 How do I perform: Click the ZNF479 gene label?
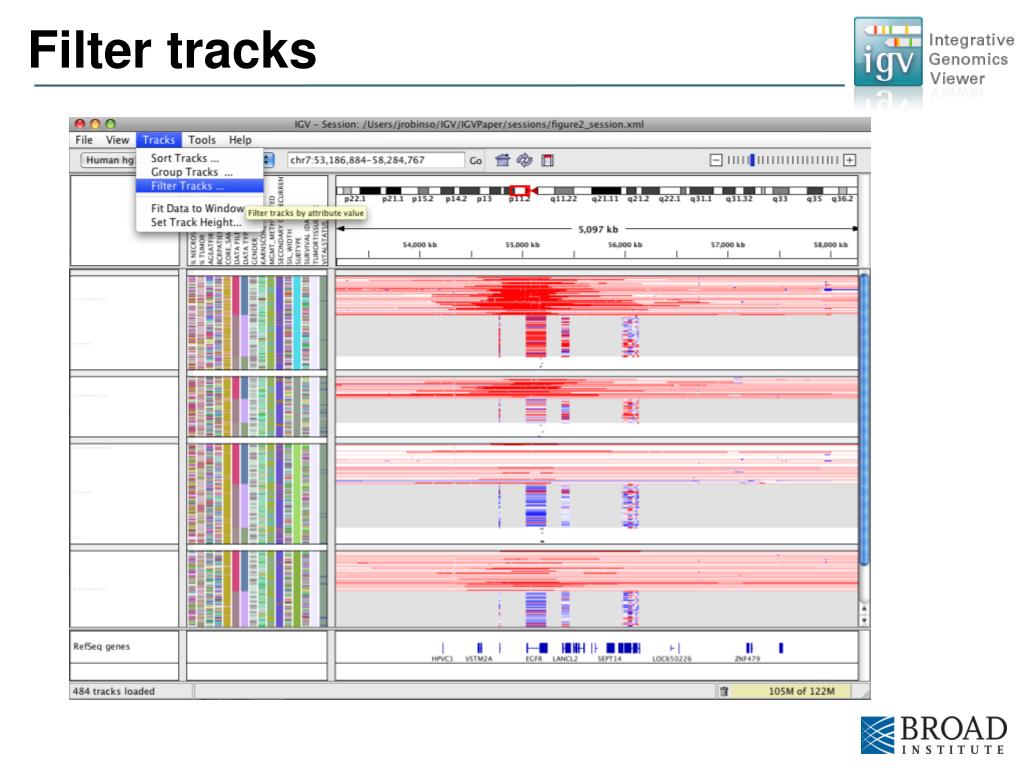click(x=747, y=659)
